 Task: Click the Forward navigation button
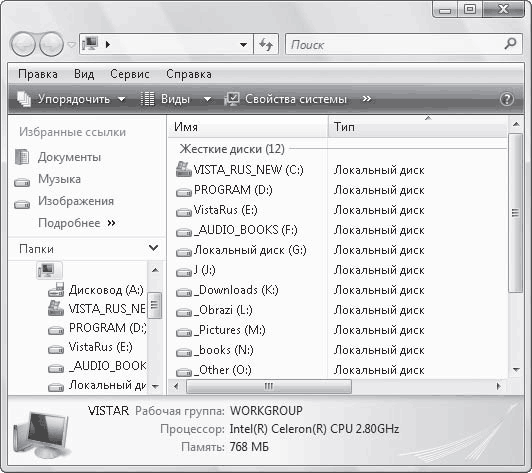[52, 44]
